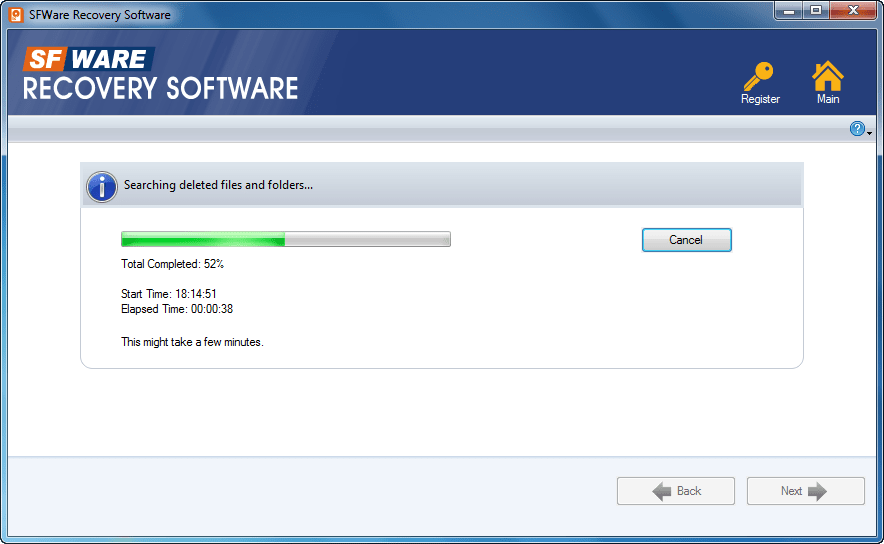Maximize the SFWare Recovery Software window

click(815, 11)
